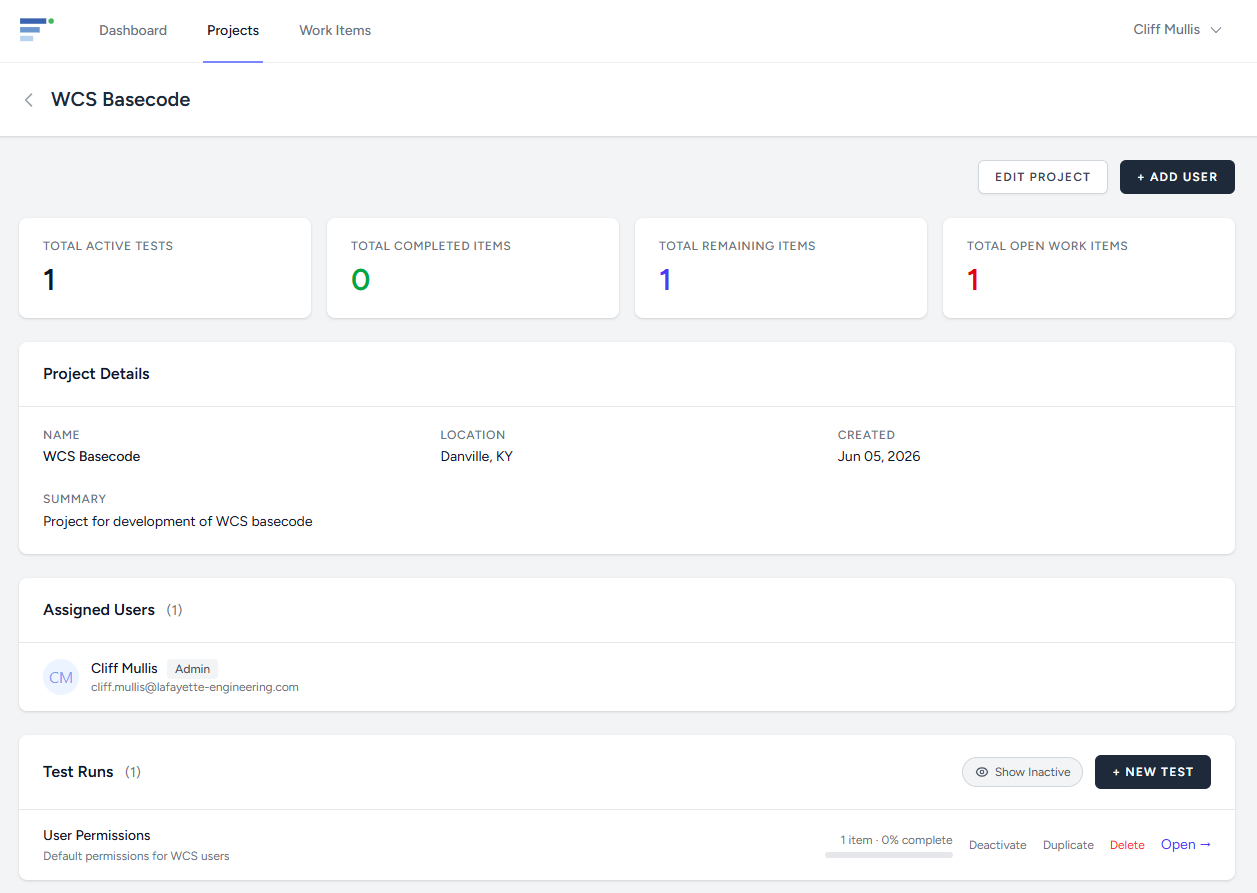
Task: Deactivate the User Permissions test run
Action: (998, 845)
